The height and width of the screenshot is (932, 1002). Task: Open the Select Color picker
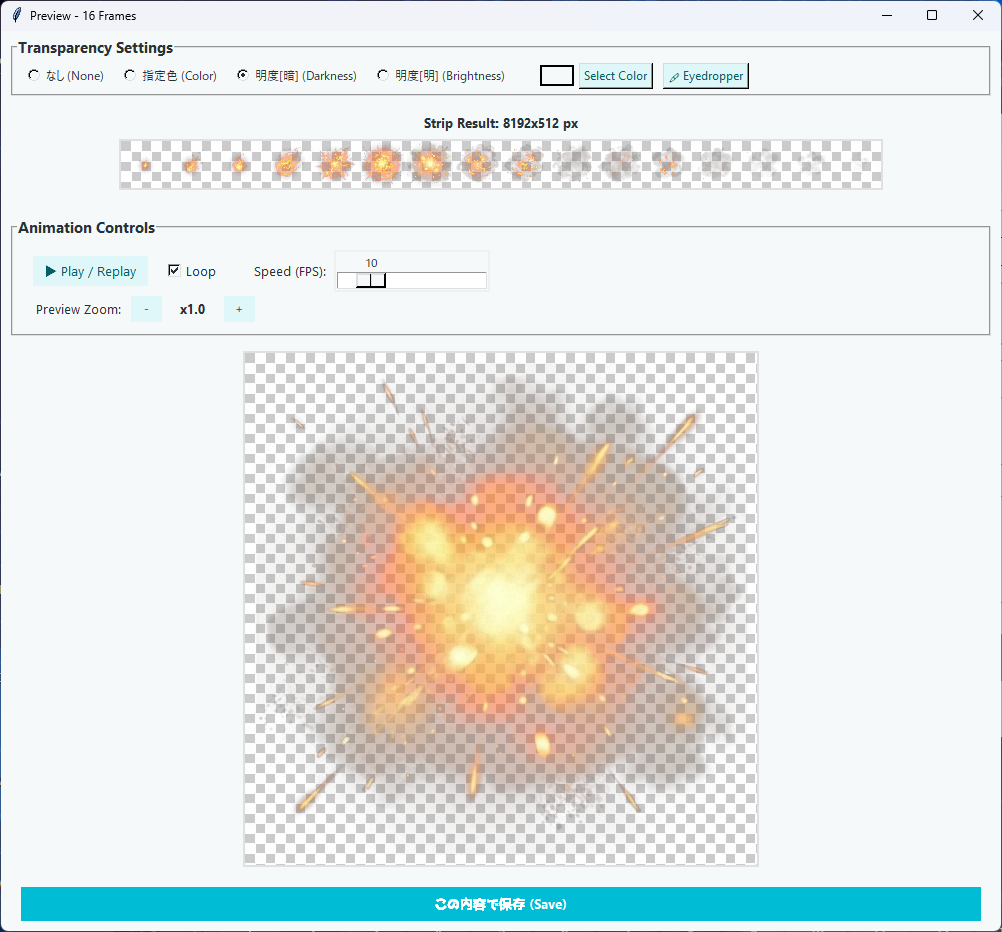click(x=615, y=75)
